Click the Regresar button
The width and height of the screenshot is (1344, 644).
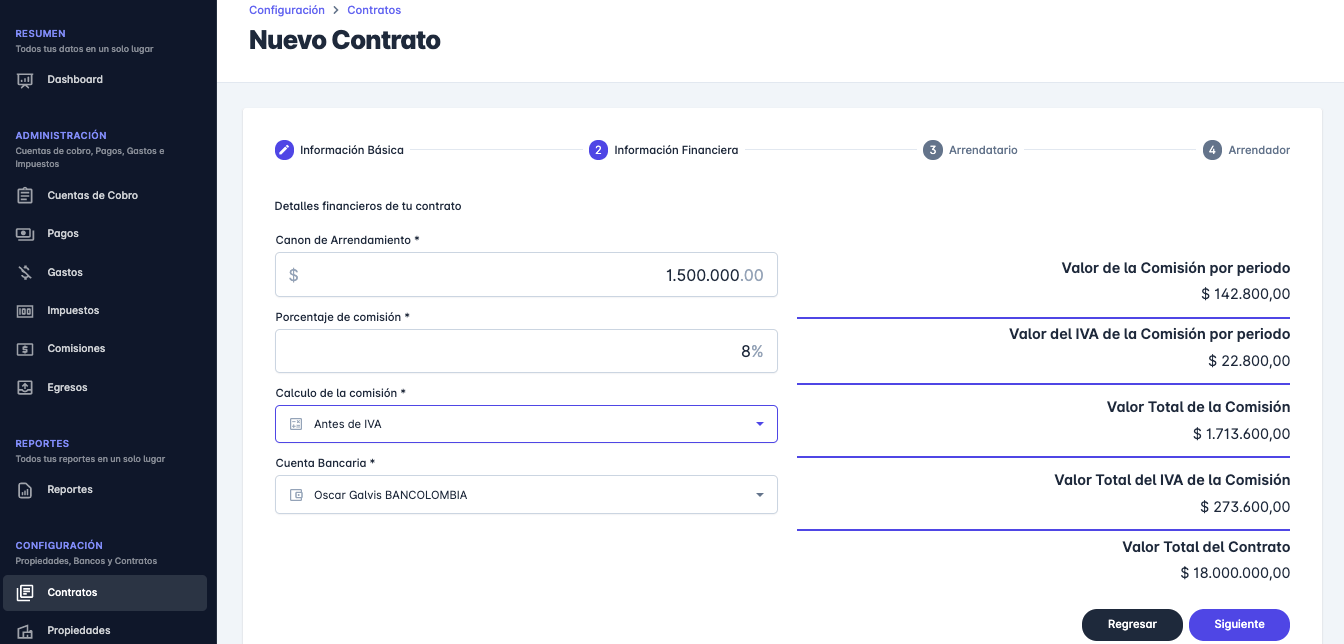[x=1132, y=624]
